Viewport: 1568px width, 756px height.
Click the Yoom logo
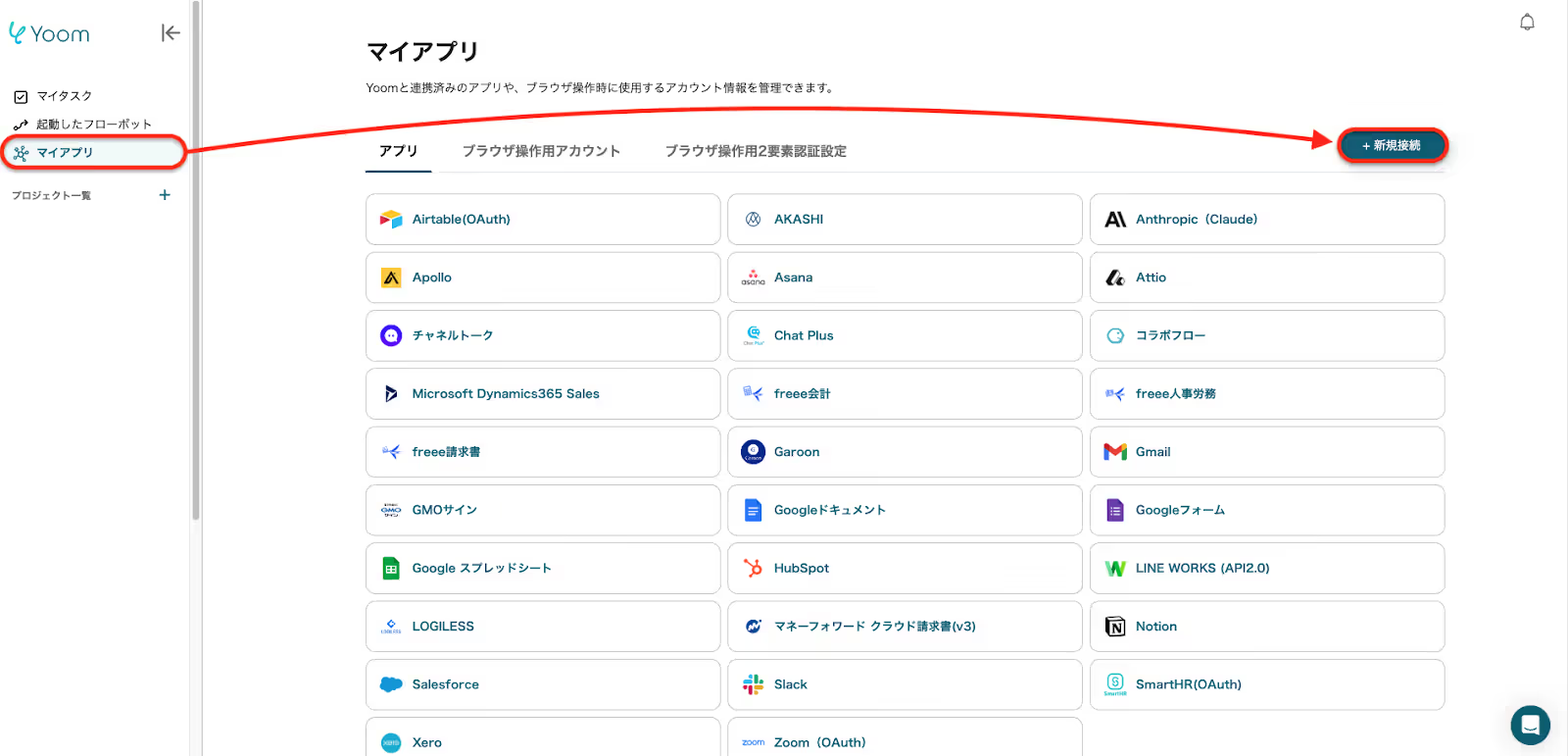pyautogui.click(x=50, y=34)
